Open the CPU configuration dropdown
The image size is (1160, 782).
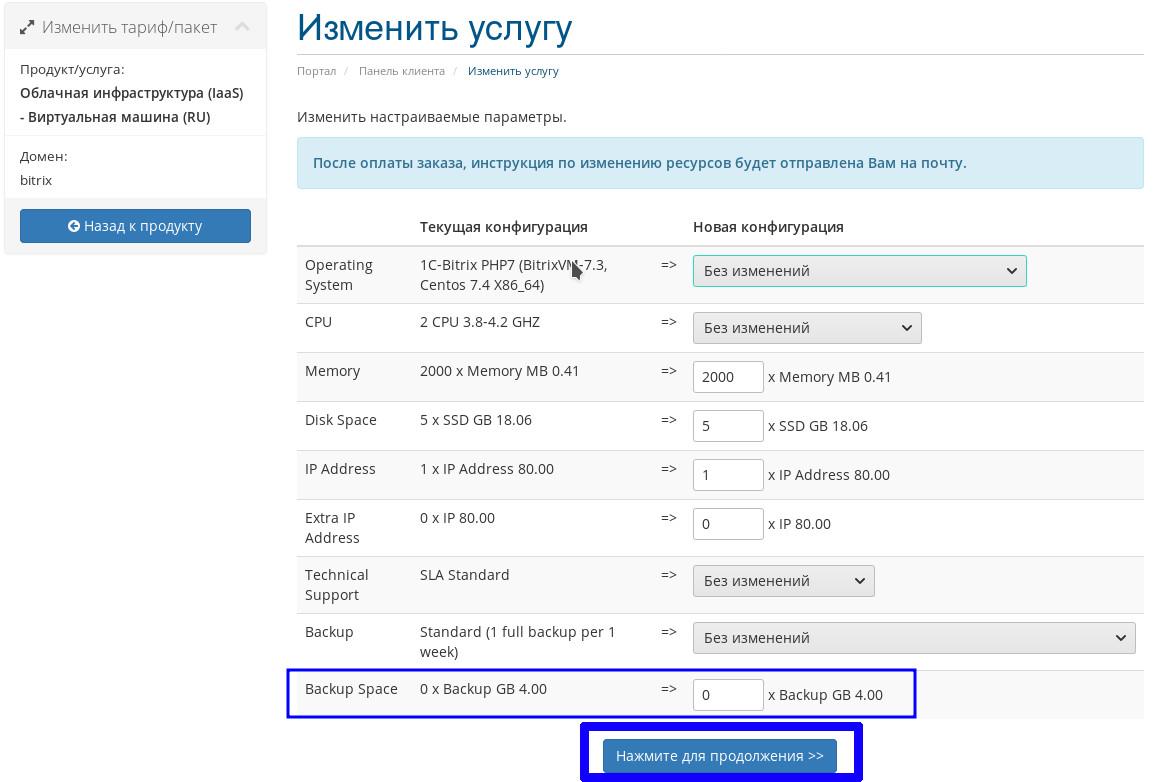pos(807,328)
